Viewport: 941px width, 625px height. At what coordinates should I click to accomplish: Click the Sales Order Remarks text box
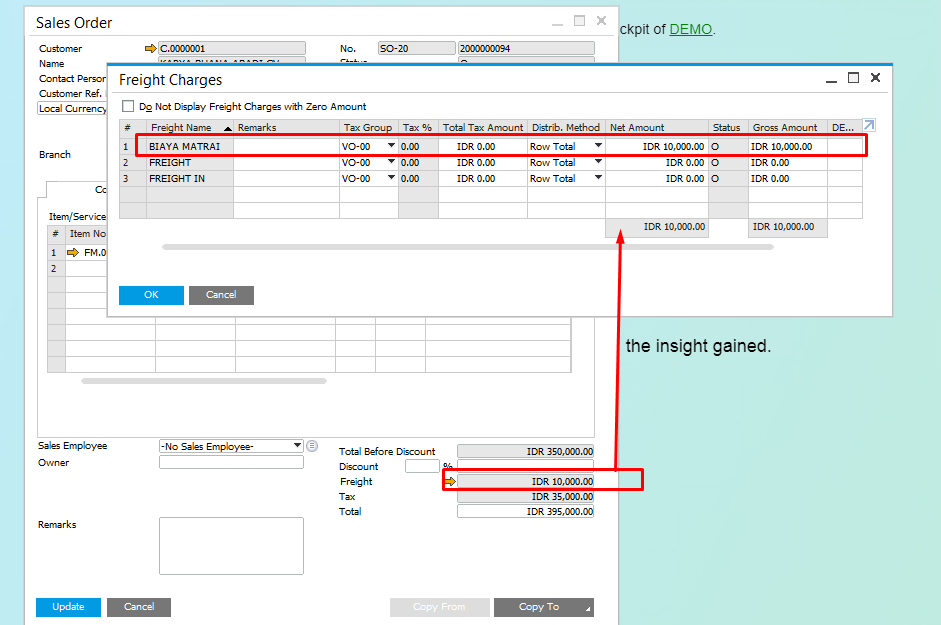point(231,546)
